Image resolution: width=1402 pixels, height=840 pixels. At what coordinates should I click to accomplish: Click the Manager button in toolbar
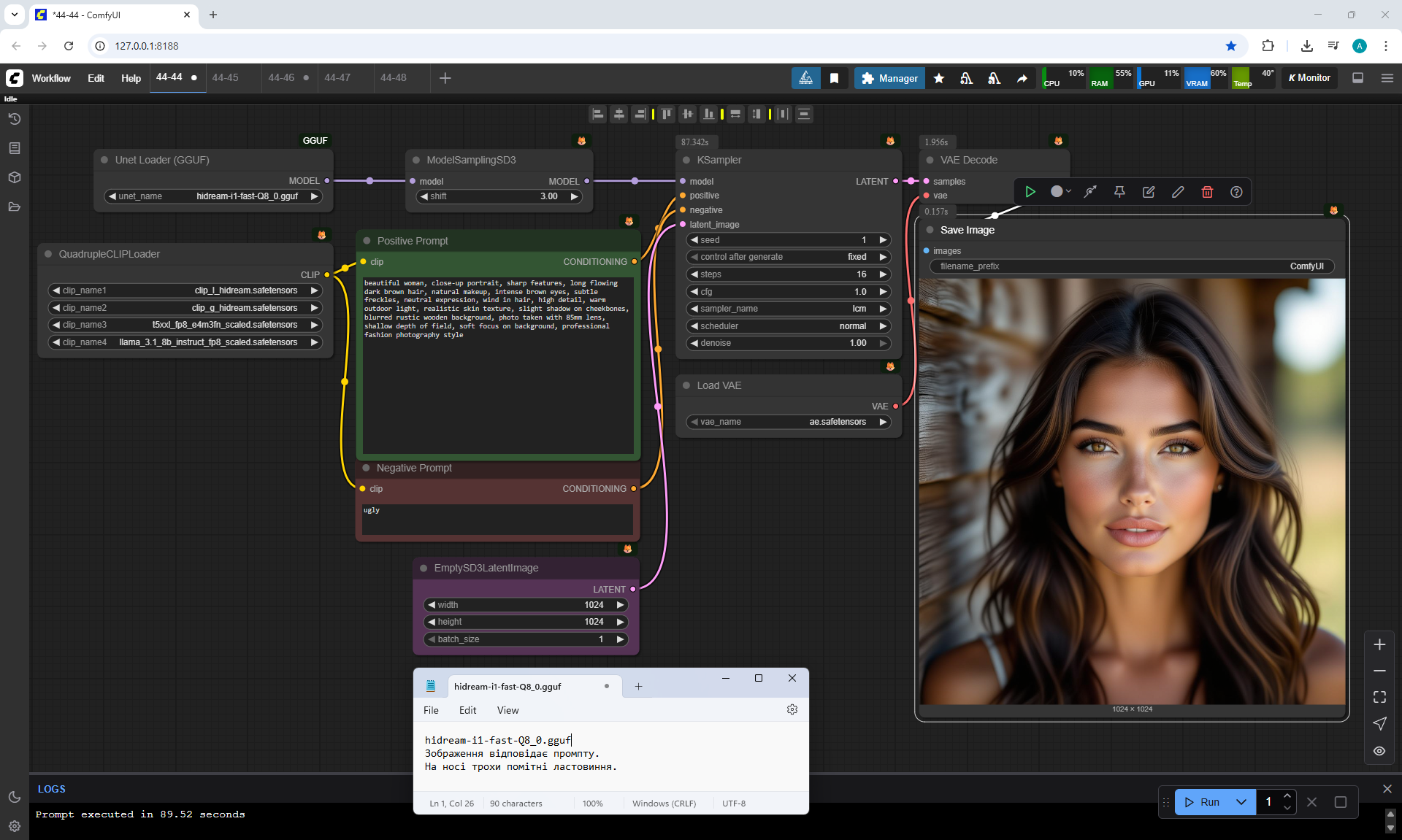[889, 78]
